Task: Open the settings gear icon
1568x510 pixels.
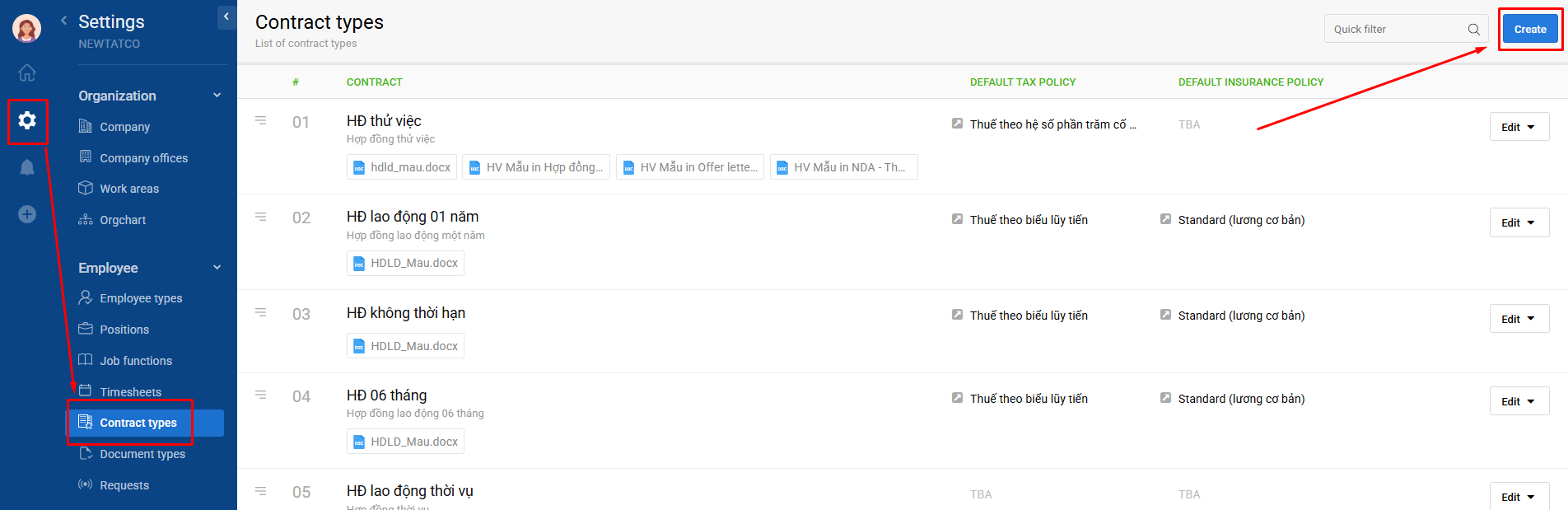Action: [x=27, y=120]
